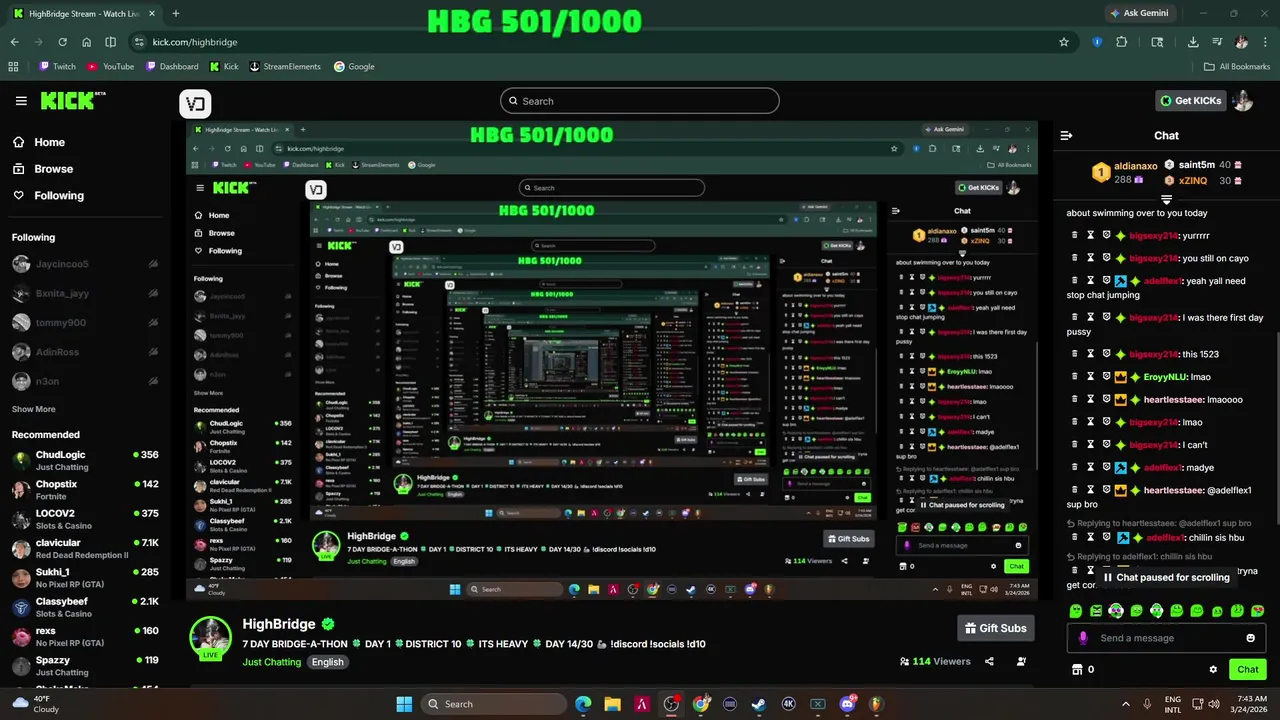
Task: Open the StreamElements bookmark
Action: click(x=285, y=66)
